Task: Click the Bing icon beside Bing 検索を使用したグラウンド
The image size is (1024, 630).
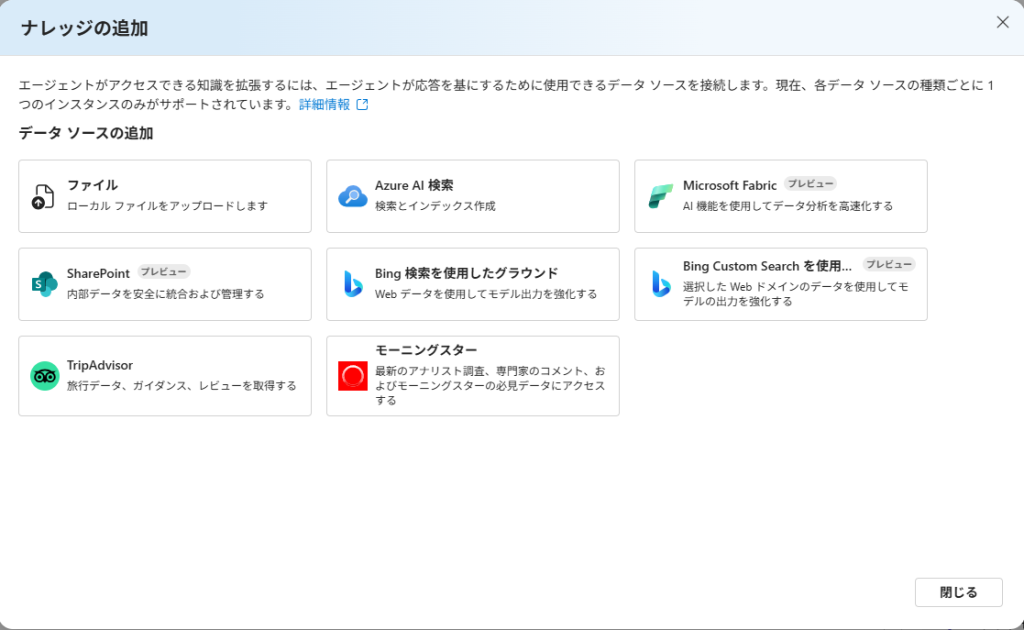Action: click(x=352, y=284)
